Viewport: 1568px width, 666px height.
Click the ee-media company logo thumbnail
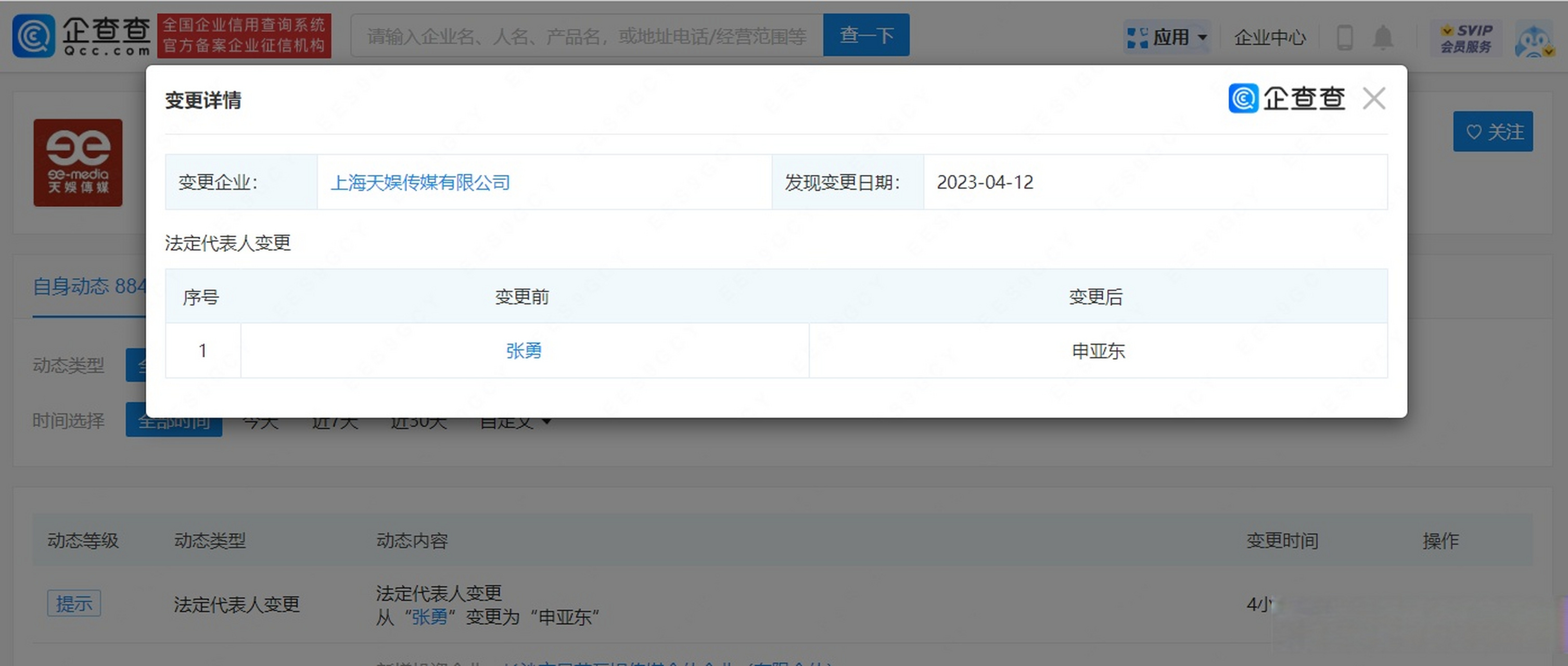78,162
